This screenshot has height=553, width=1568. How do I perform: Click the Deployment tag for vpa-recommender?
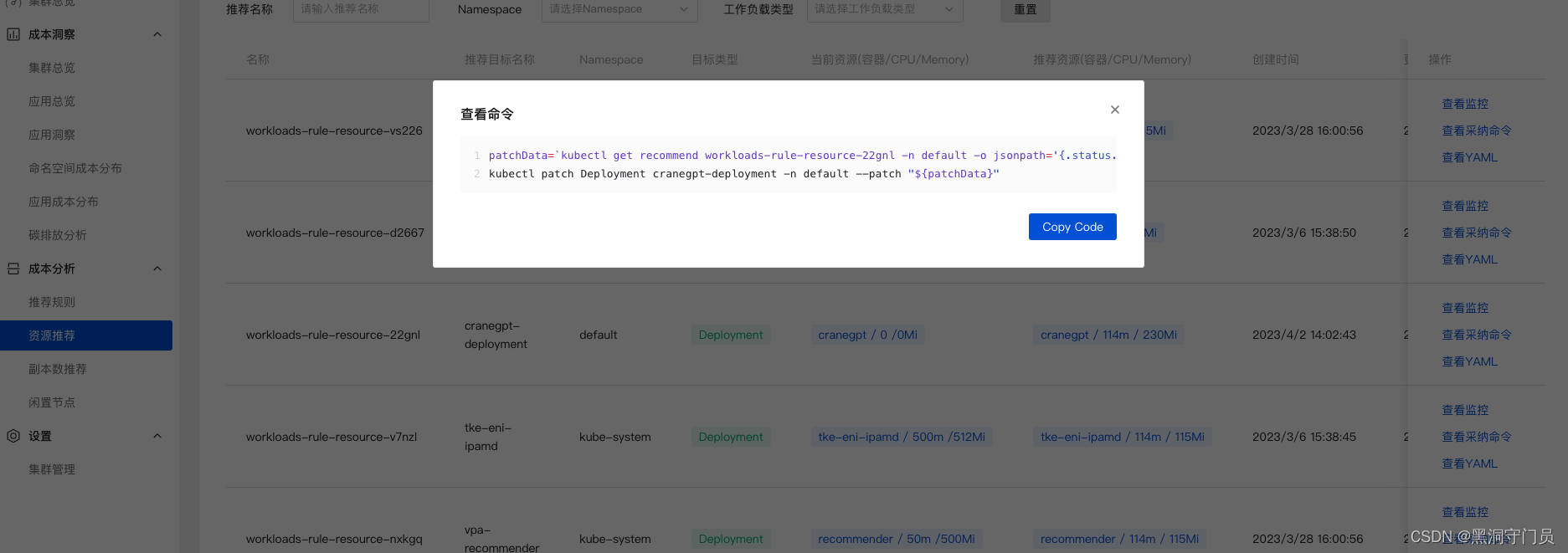click(731, 539)
